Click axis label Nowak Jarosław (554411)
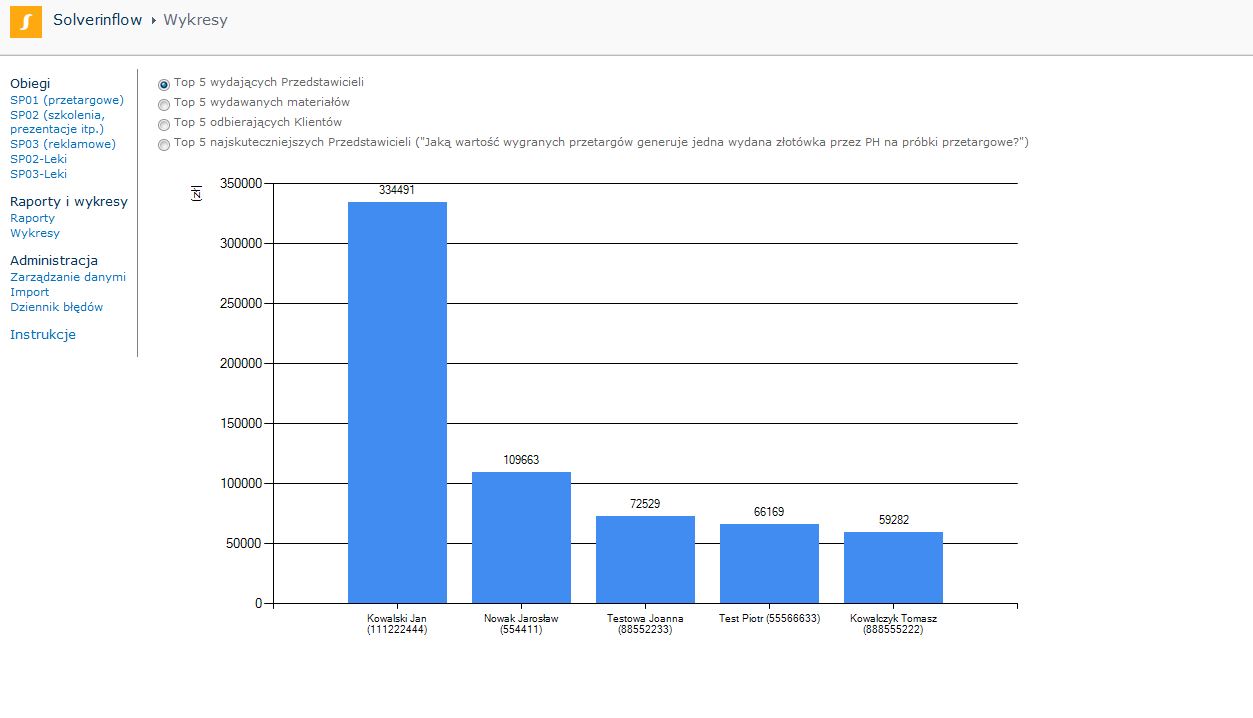Viewport: 1253px width, 718px height. 521,624
